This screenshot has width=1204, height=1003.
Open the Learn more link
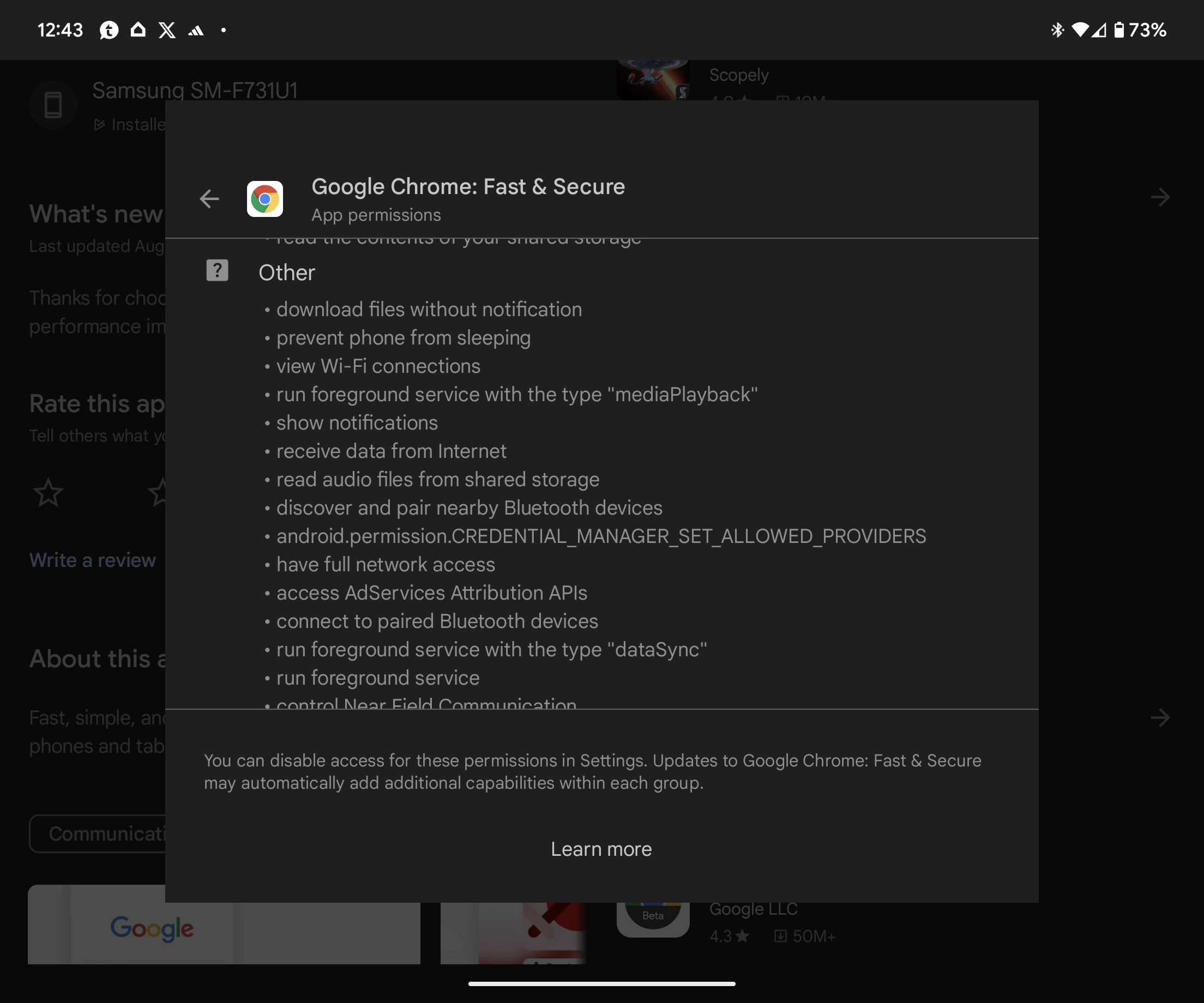(x=601, y=849)
